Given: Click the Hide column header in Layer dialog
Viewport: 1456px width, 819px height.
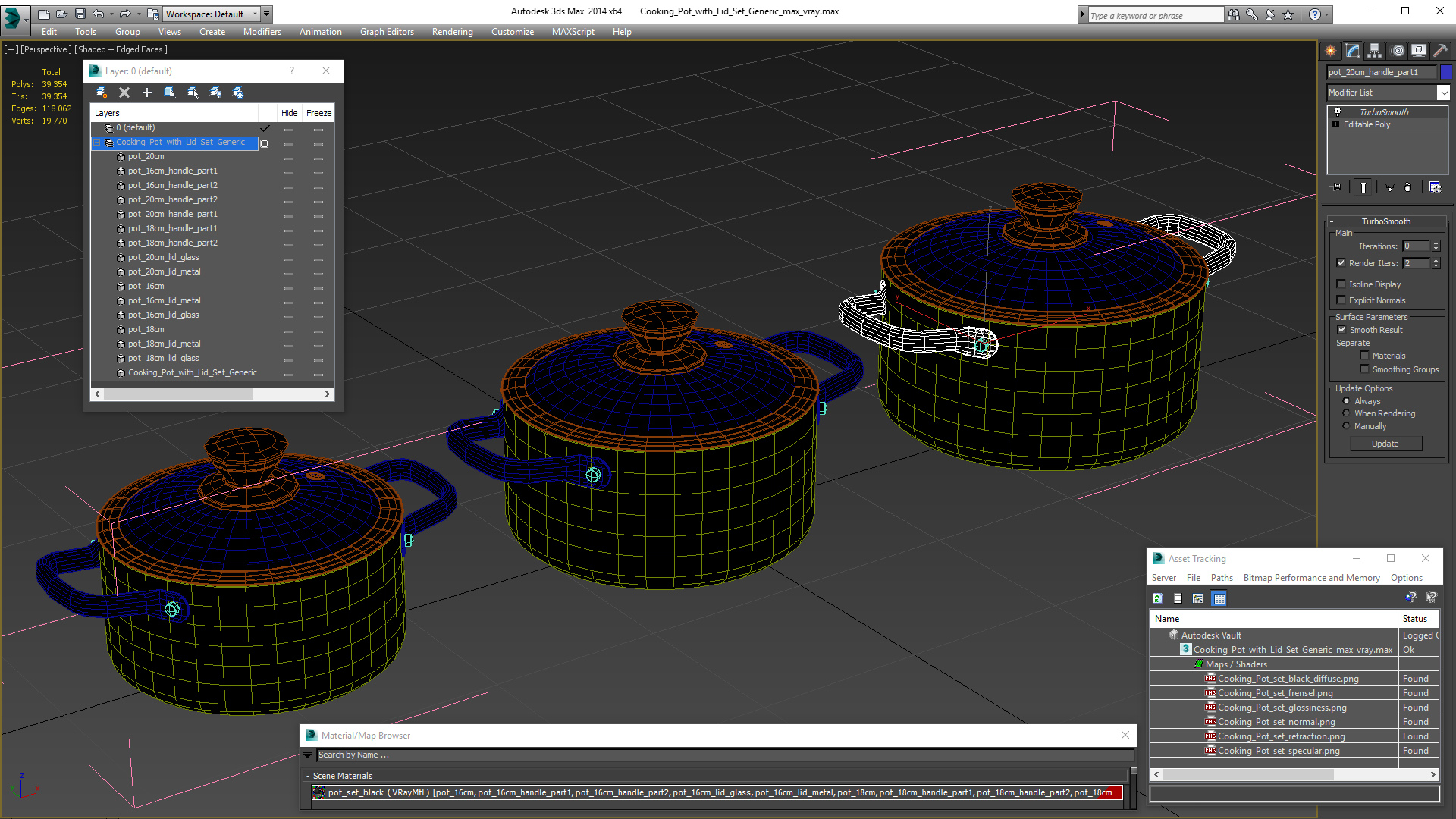Looking at the screenshot, I should click(290, 113).
